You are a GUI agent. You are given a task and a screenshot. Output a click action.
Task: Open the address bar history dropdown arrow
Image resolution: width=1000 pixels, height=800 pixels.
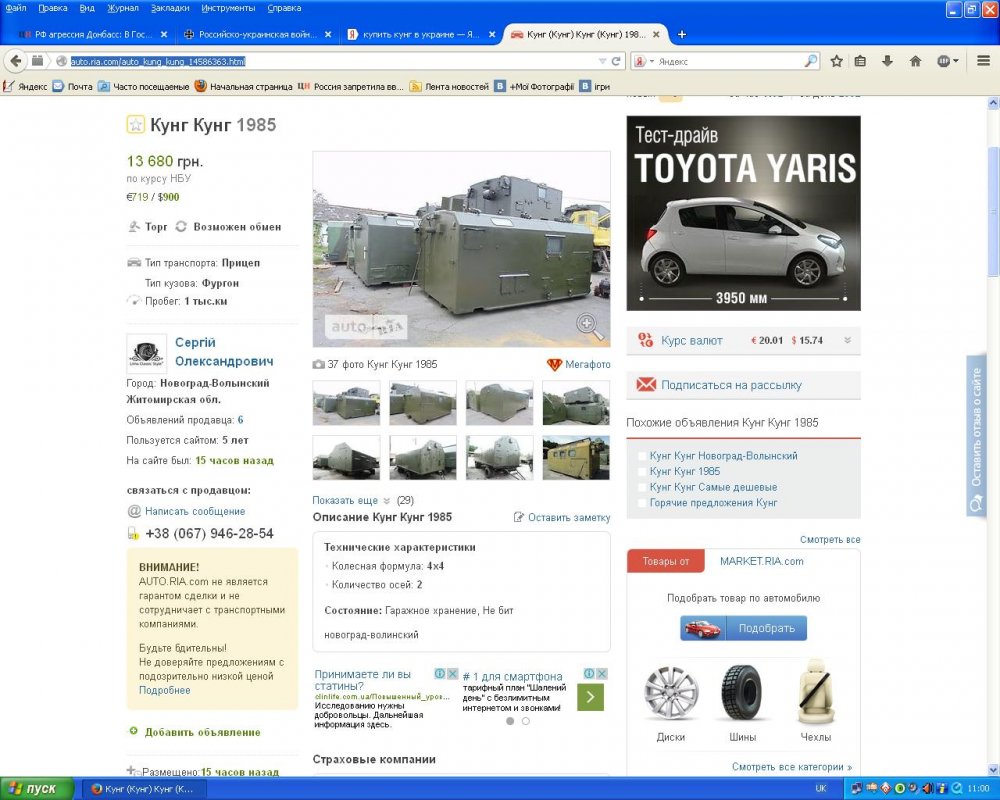(x=602, y=61)
